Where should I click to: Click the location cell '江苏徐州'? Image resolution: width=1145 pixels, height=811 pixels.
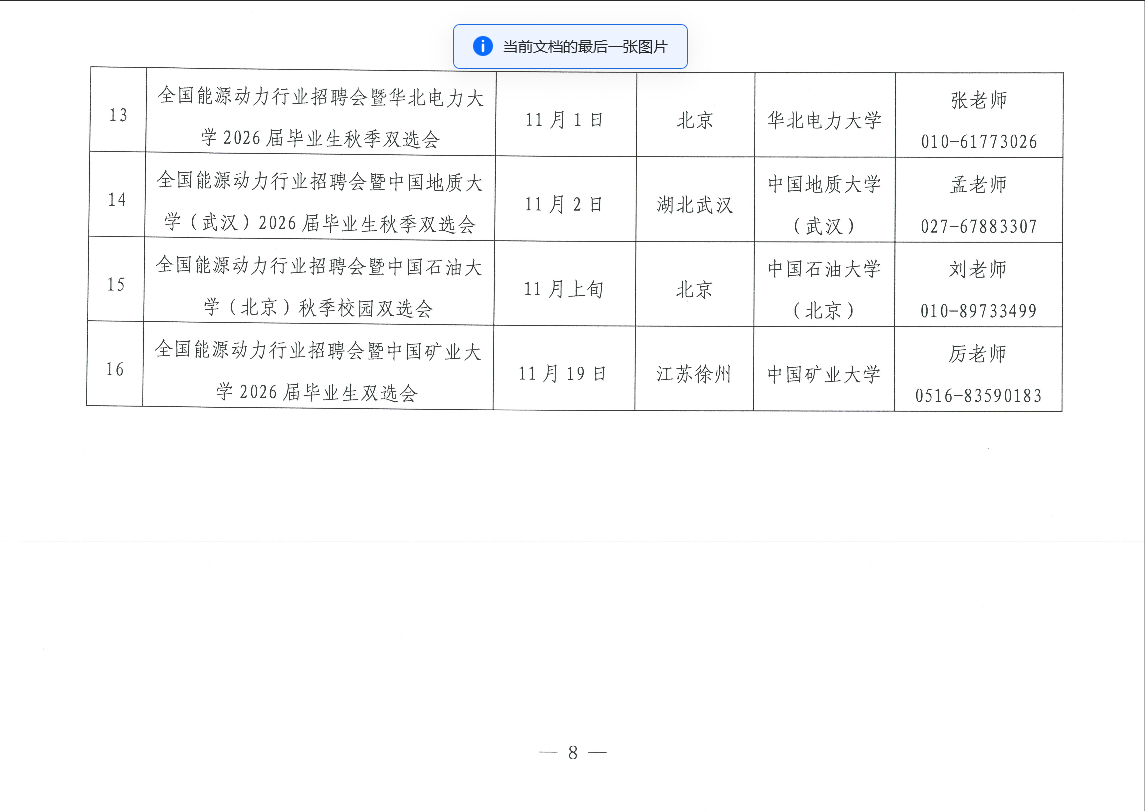[695, 374]
